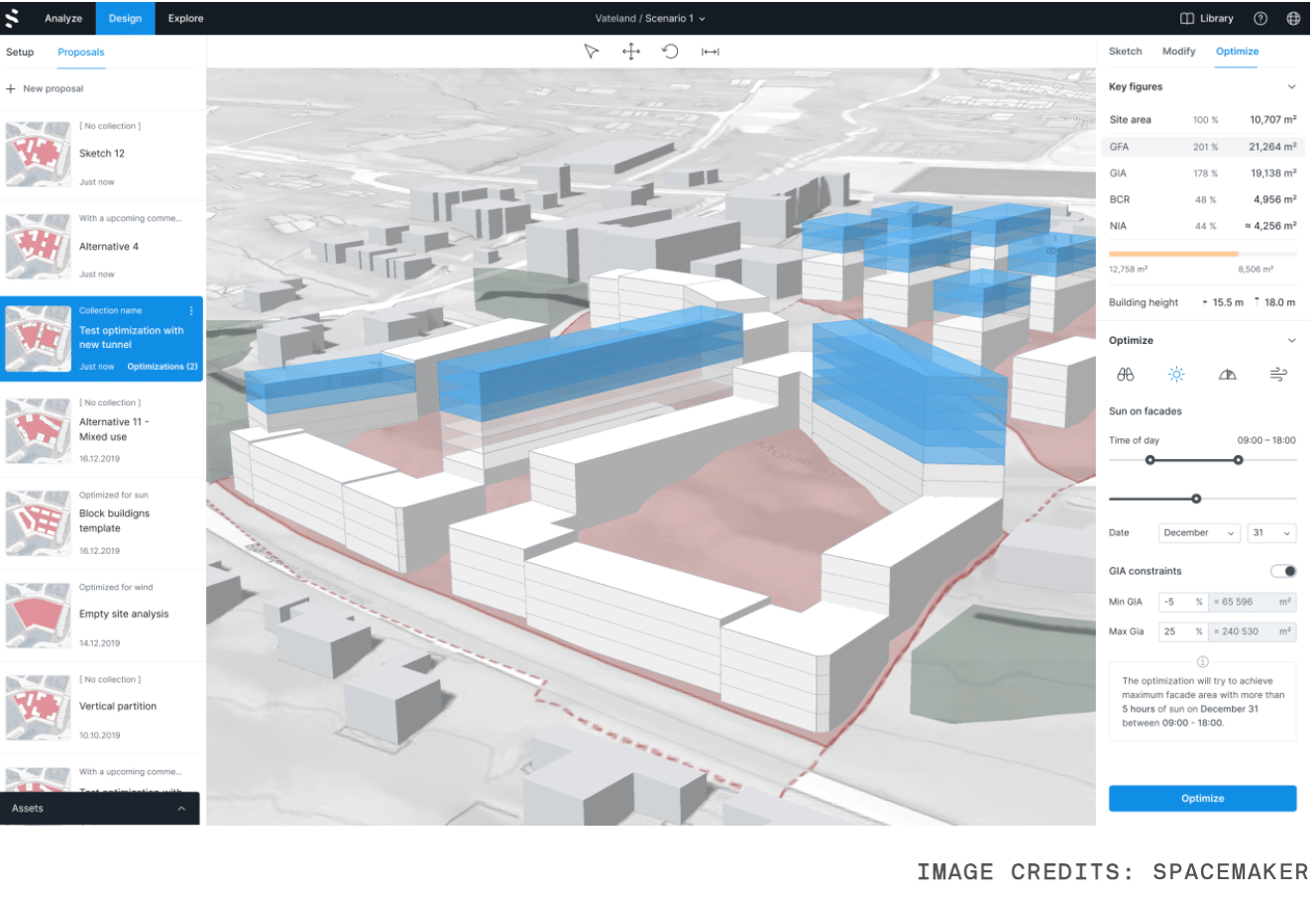1316x900 pixels.
Task: Click the start handle of Time of day slider
Action: [x=1151, y=460]
